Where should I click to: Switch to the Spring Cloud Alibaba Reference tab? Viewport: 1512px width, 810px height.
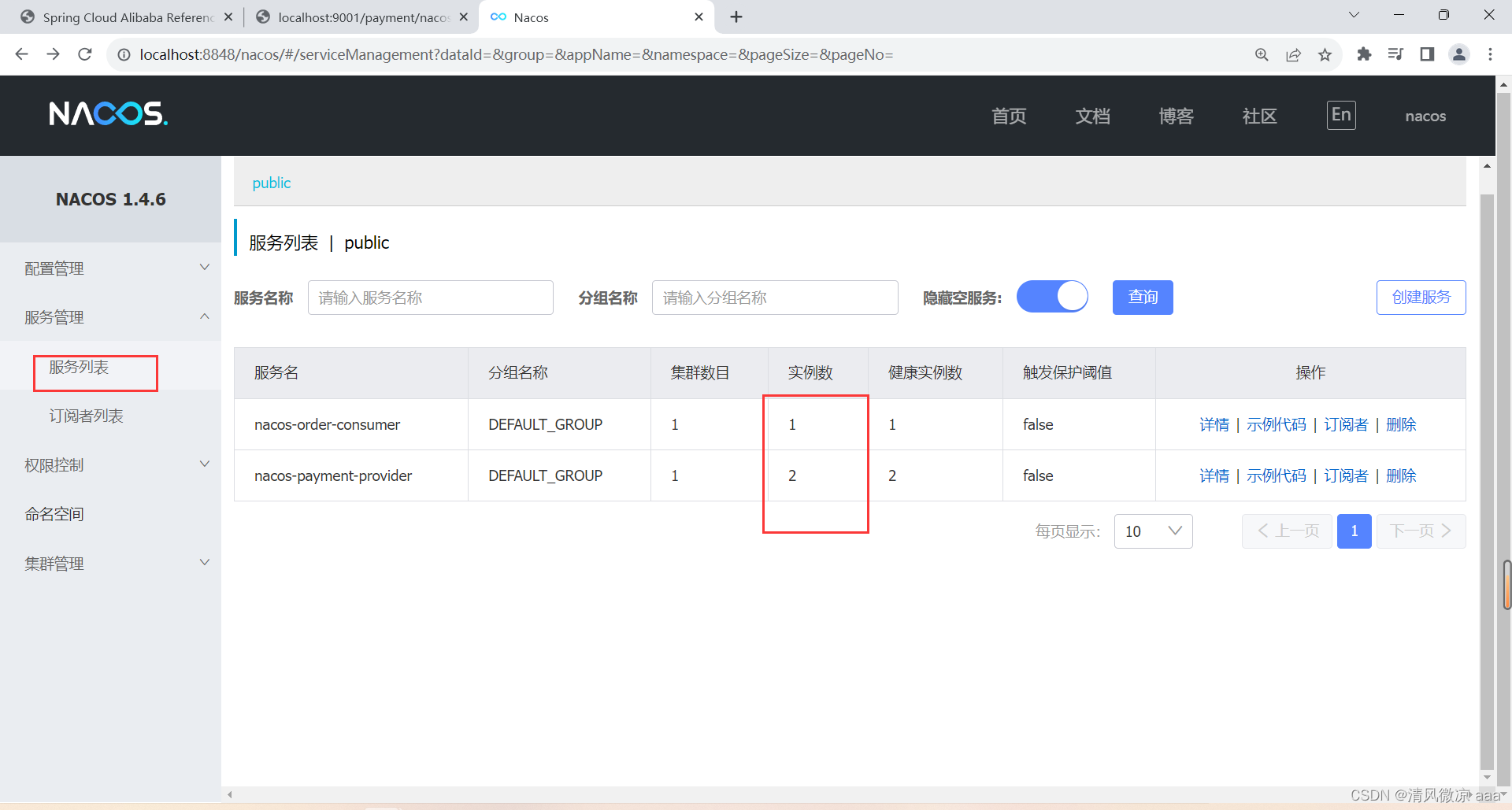126,17
